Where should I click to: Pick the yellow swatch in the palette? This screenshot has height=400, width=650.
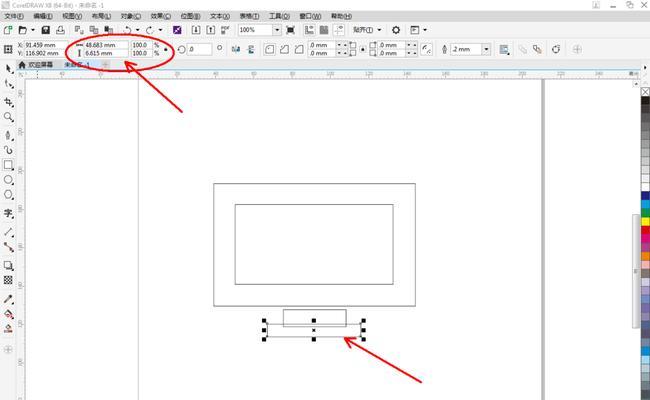coord(645,221)
